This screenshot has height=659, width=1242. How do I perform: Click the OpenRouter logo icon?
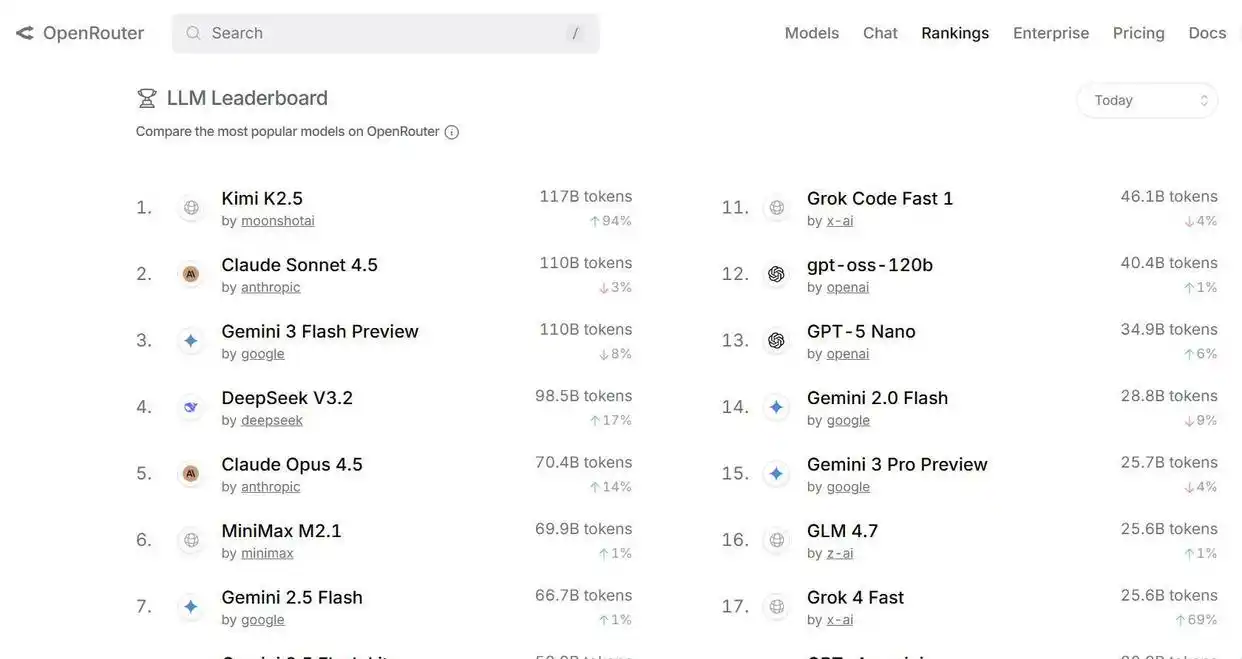pyautogui.click(x=25, y=33)
